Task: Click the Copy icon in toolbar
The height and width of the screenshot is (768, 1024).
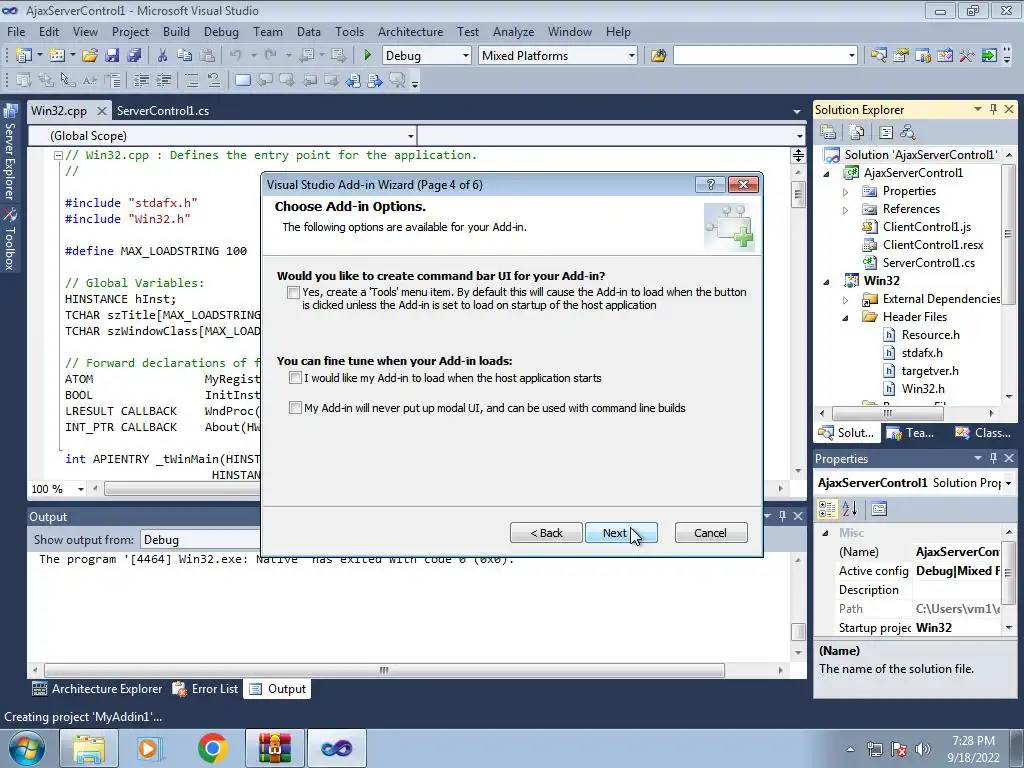Action: click(185, 56)
